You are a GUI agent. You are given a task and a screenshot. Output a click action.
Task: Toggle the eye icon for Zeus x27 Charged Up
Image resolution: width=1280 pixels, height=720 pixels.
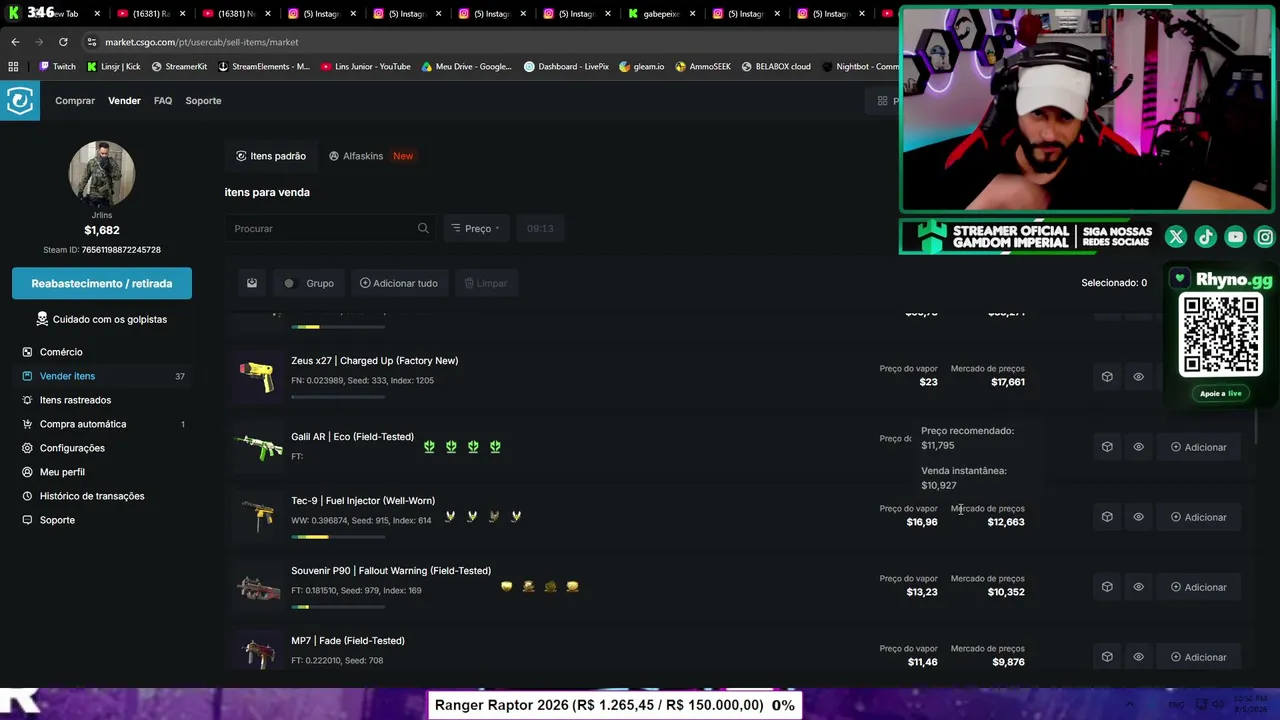(x=1138, y=377)
